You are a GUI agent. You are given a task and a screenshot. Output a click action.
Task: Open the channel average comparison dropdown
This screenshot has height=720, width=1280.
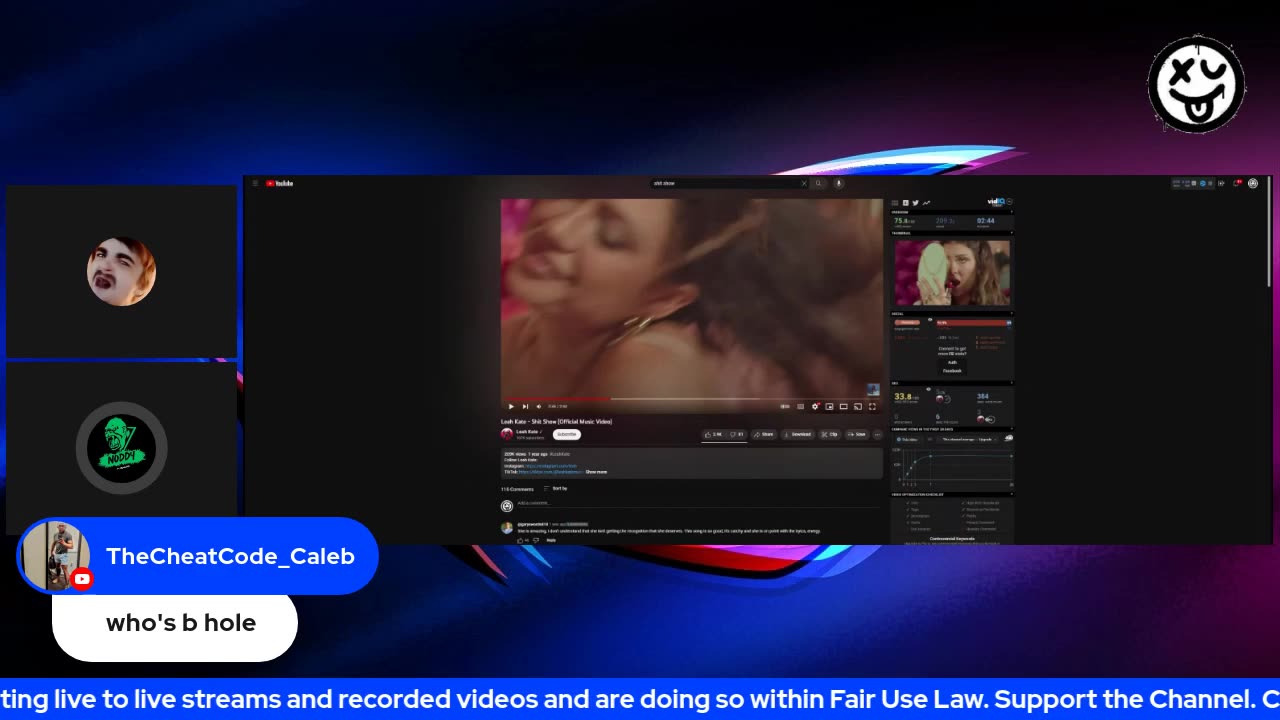tap(968, 439)
